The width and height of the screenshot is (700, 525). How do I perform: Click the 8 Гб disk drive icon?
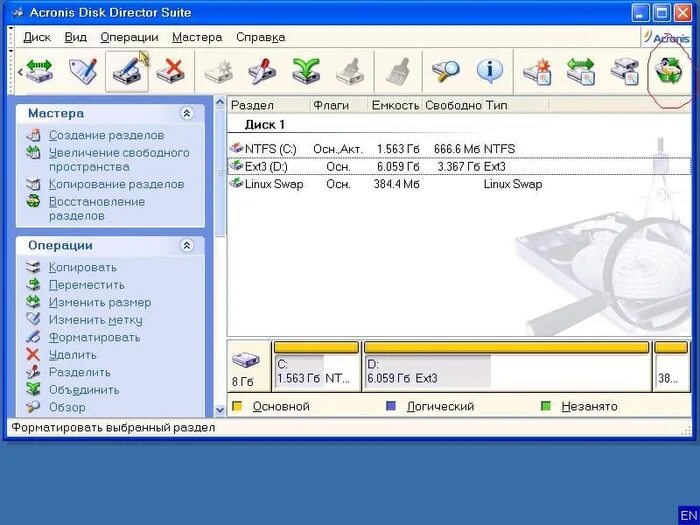245,359
